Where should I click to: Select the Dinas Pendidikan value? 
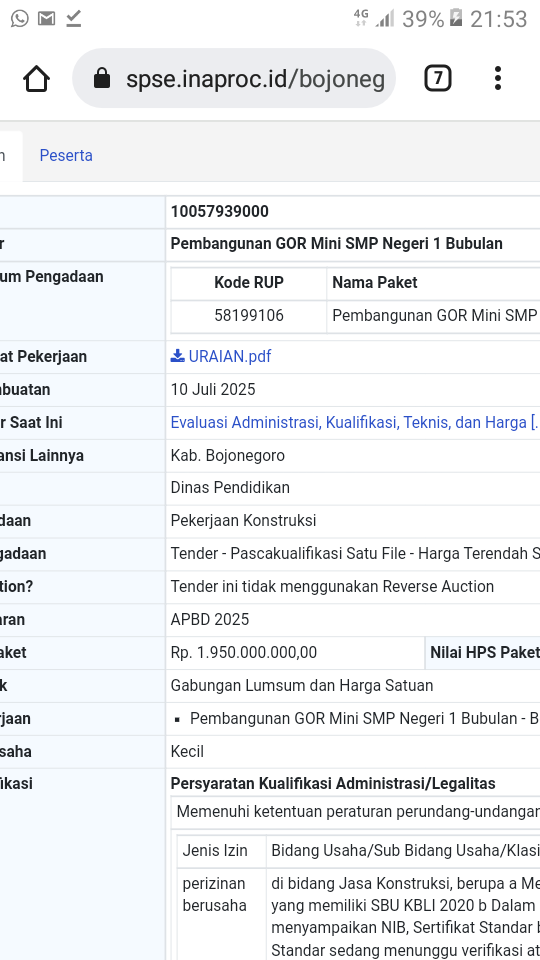[230, 488]
